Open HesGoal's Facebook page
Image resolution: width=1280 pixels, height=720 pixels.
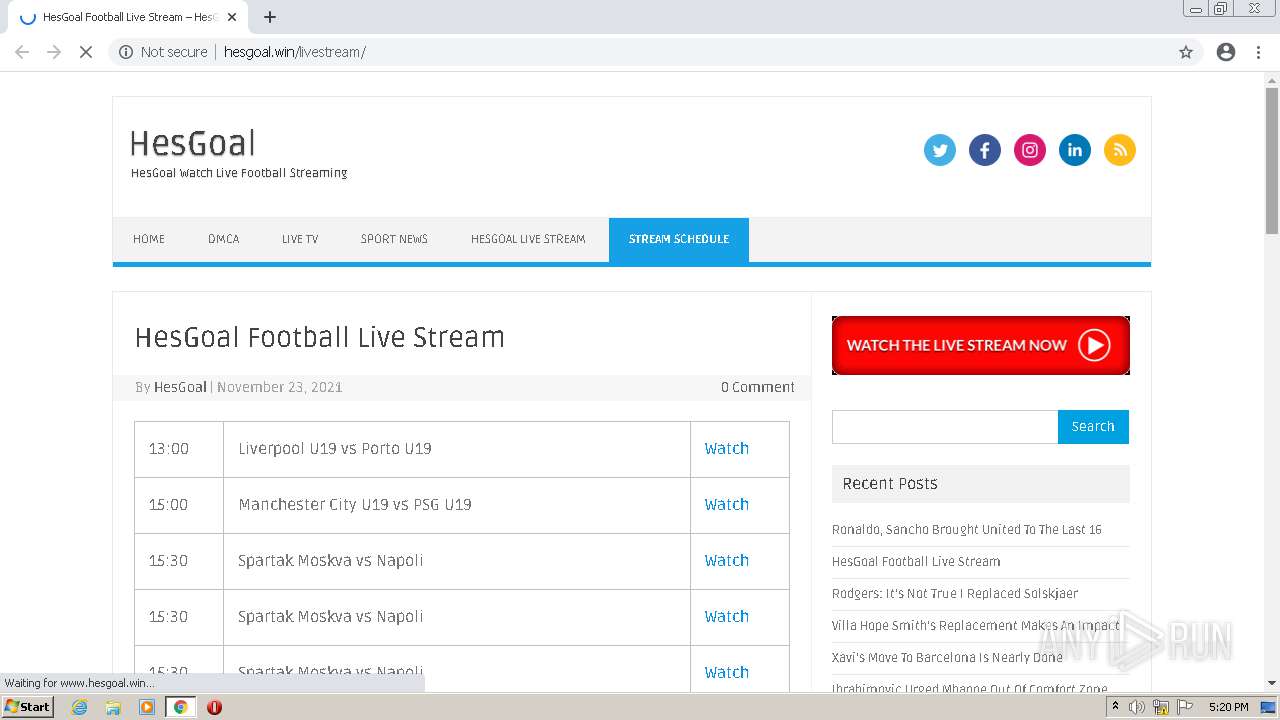click(x=984, y=150)
